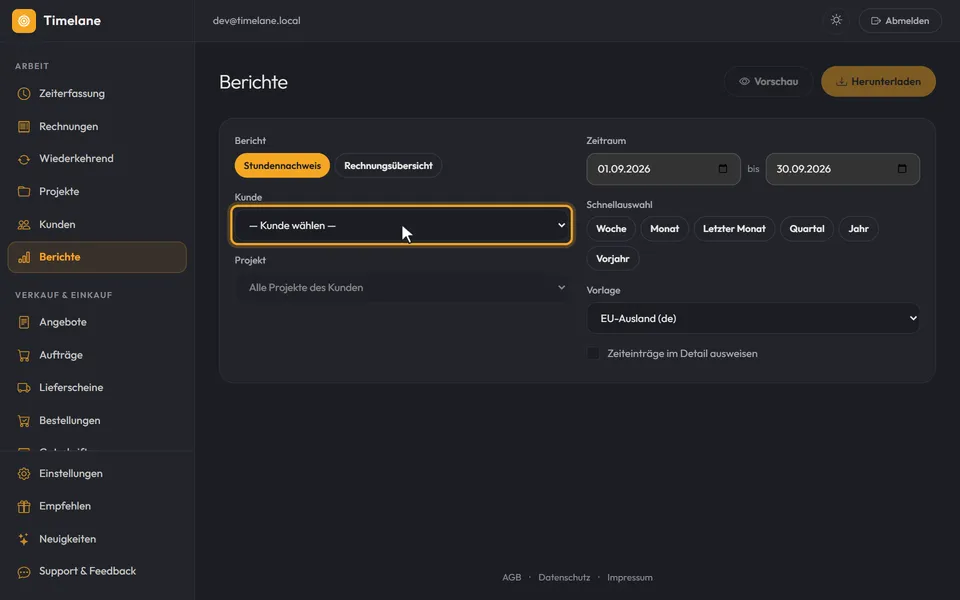Open the Impressum footer link
The width and height of the screenshot is (960, 600).
pyautogui.click(x=630, y=577)
